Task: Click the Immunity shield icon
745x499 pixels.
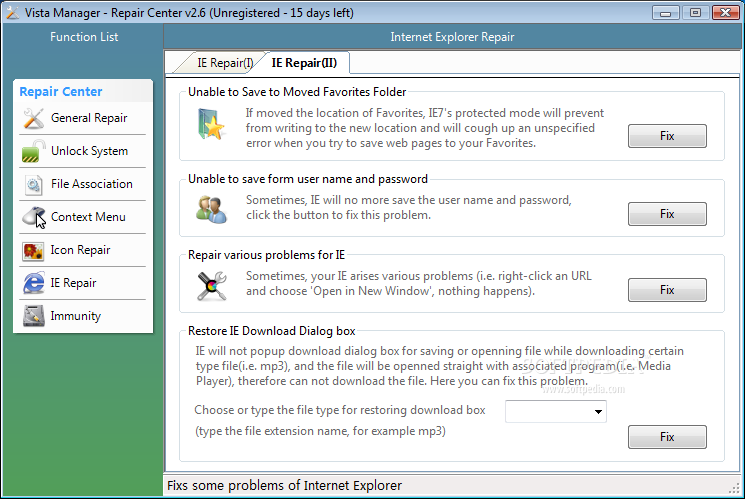Action: [33, 316]
